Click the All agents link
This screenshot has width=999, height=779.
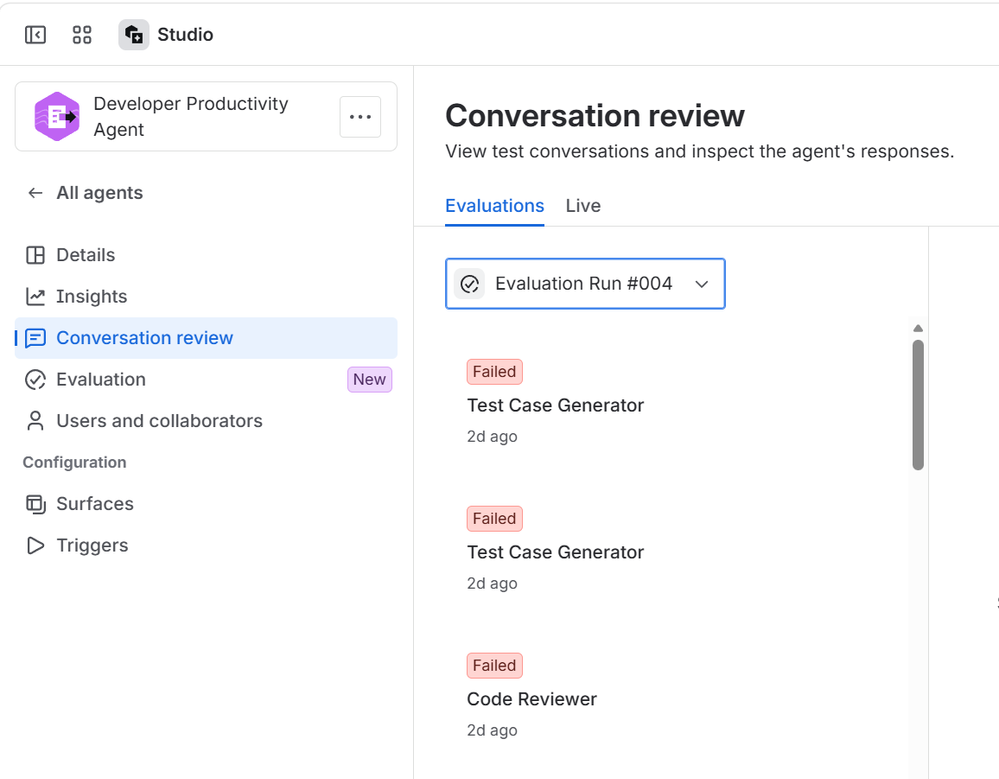tap(99, 193)
